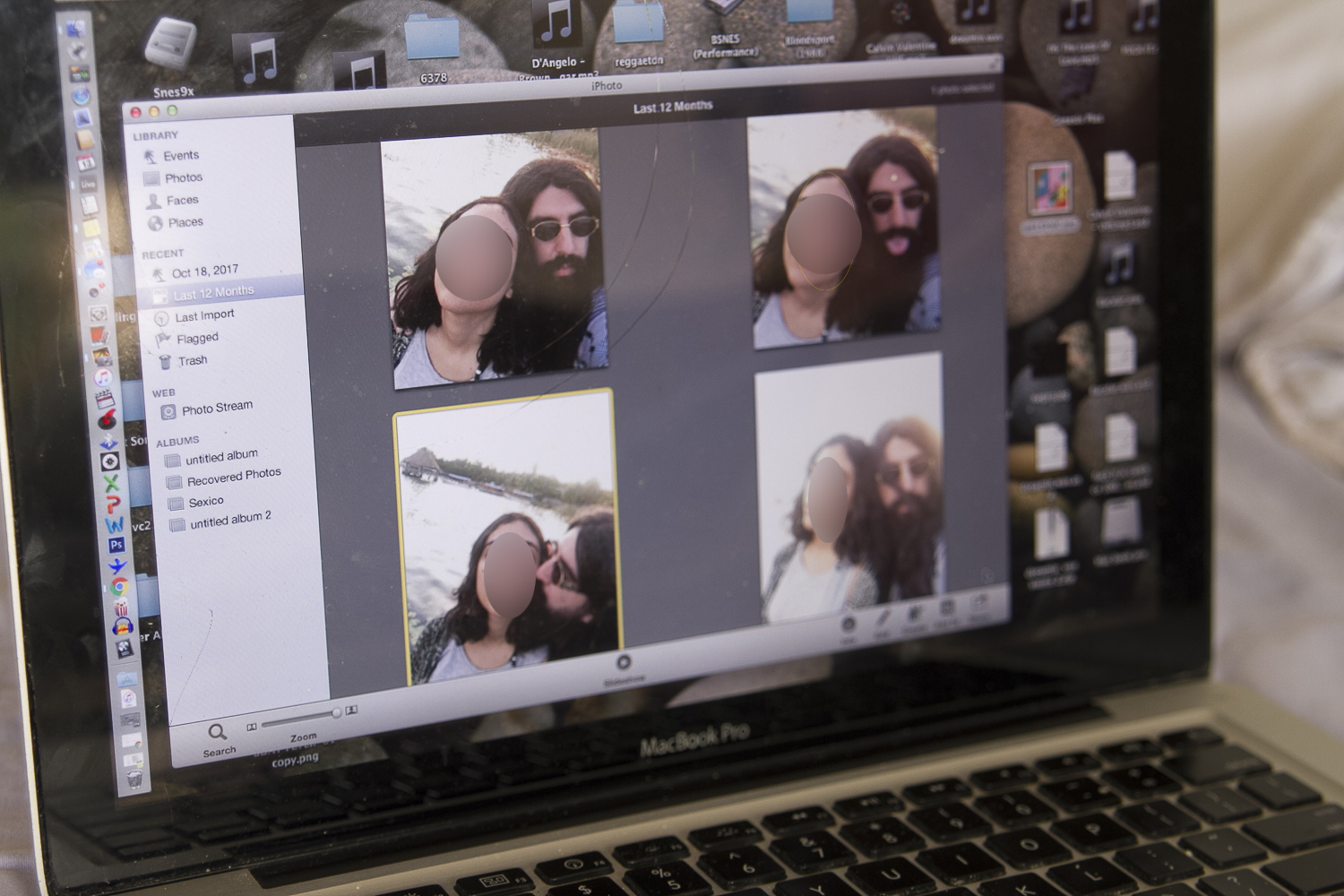Open Events in the Library sidebar

[171, 155]
